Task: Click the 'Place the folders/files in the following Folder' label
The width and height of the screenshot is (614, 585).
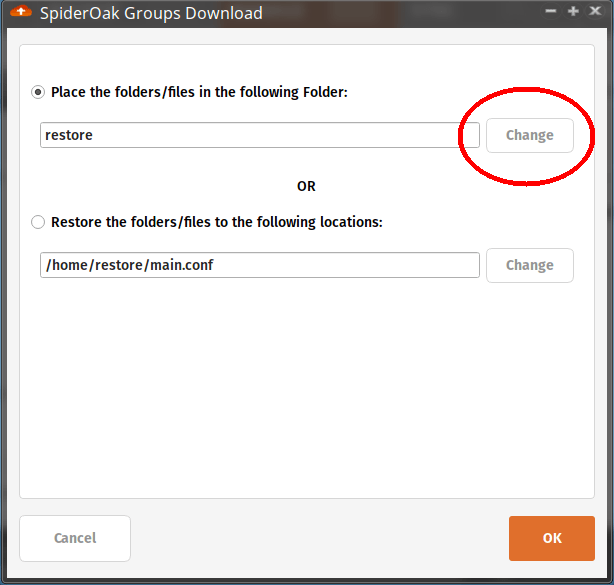Action: (x=199, y=92)
